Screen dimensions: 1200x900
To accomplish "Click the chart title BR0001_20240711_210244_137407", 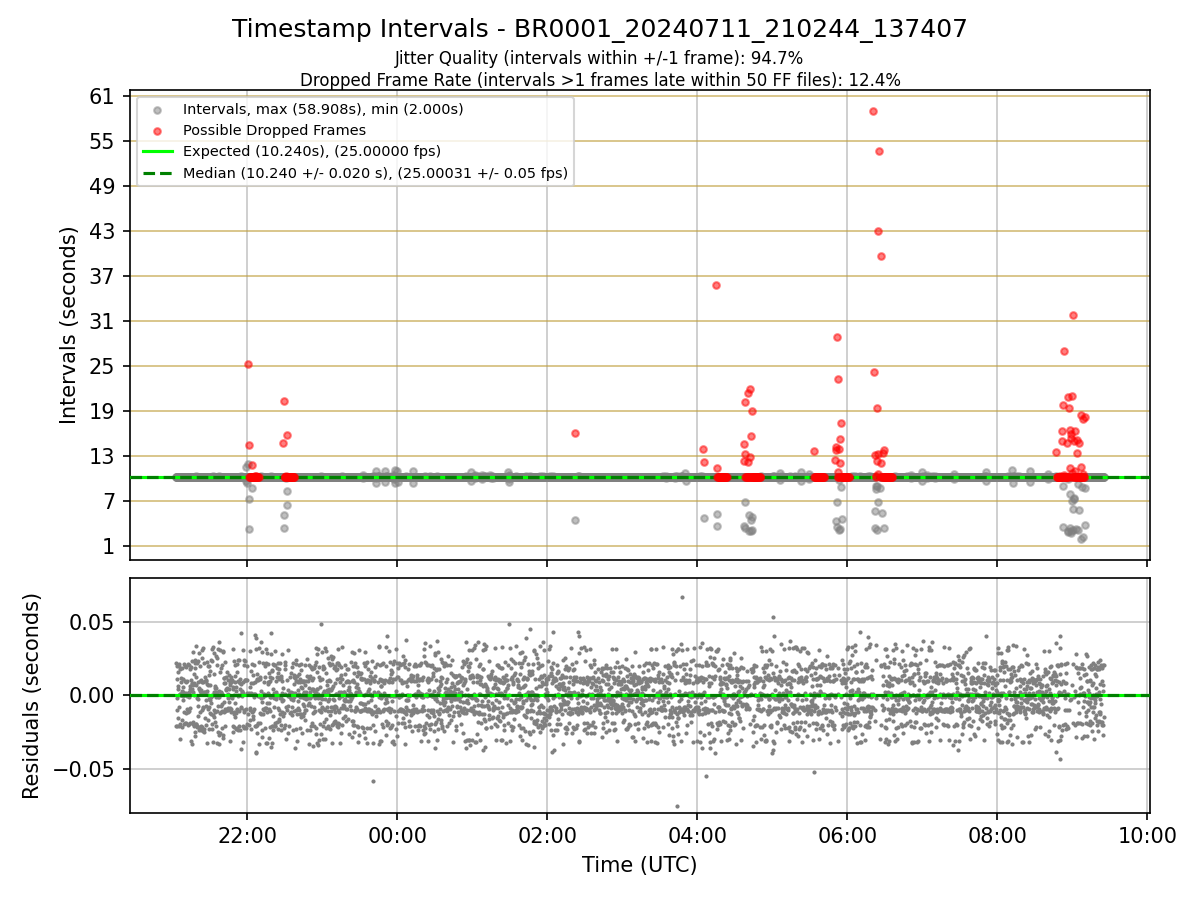I will coord(599,29).
